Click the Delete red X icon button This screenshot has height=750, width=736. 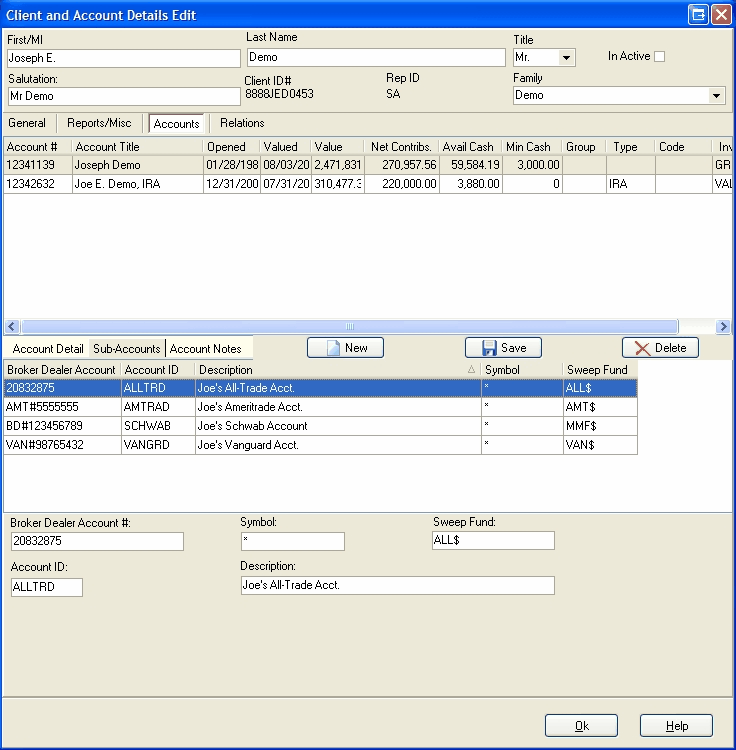tap(660, 348)
